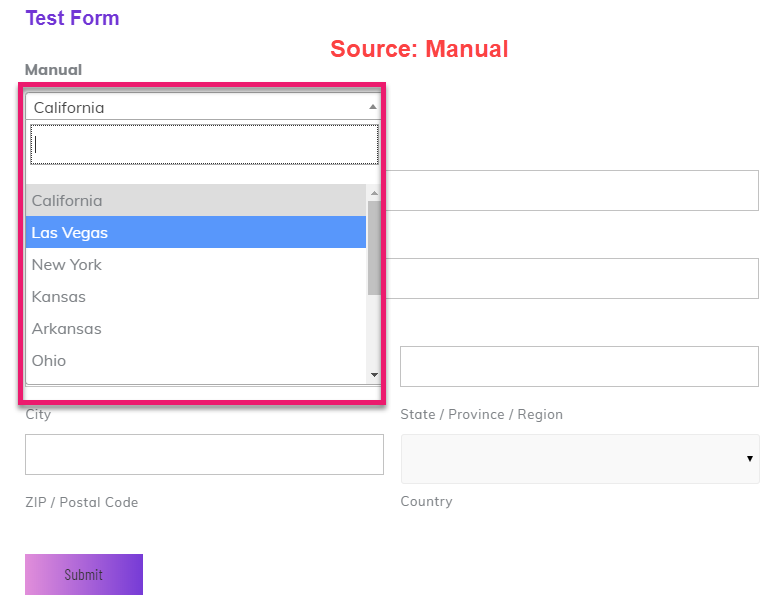Viewport: 772px width, 600px height.
Task: Click the options list scrollbar thumb
Action: point(374,246)
